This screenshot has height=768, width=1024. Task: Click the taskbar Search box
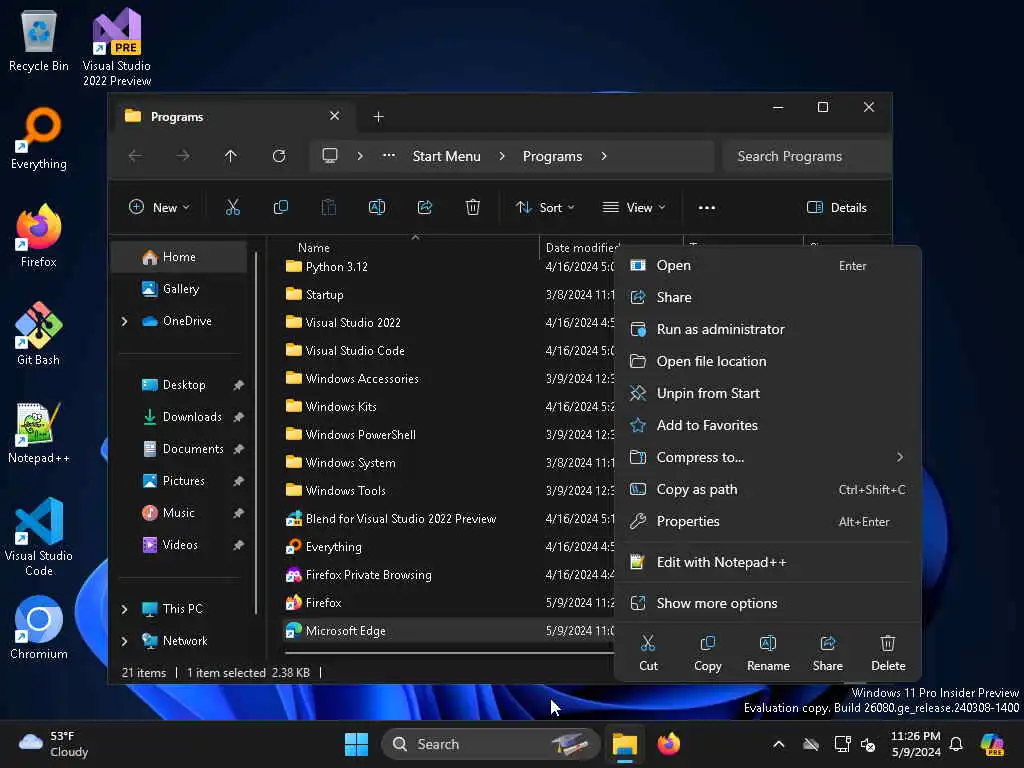490,744
